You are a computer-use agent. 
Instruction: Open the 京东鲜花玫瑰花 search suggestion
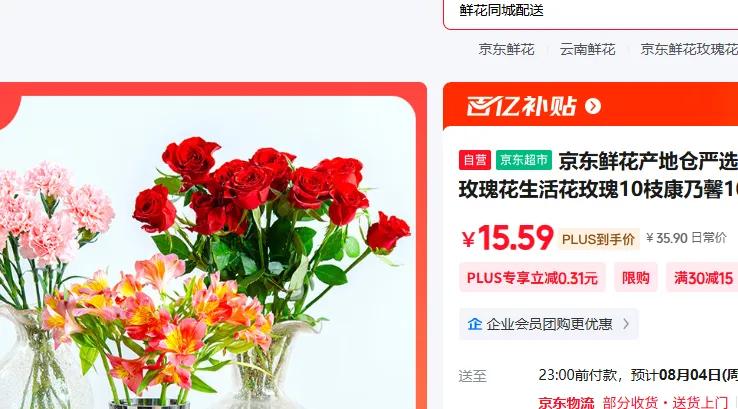coord(689,49)
